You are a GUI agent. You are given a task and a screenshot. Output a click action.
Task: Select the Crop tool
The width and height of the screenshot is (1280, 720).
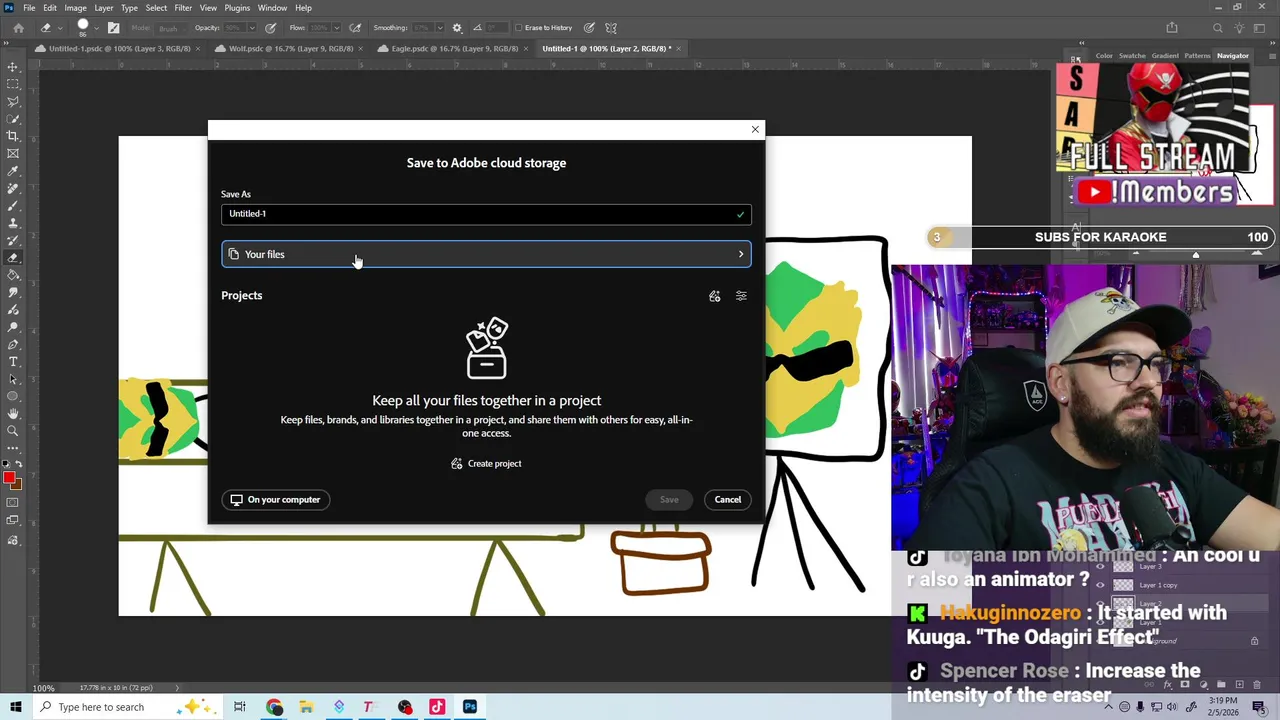click(x=13, y=136)
